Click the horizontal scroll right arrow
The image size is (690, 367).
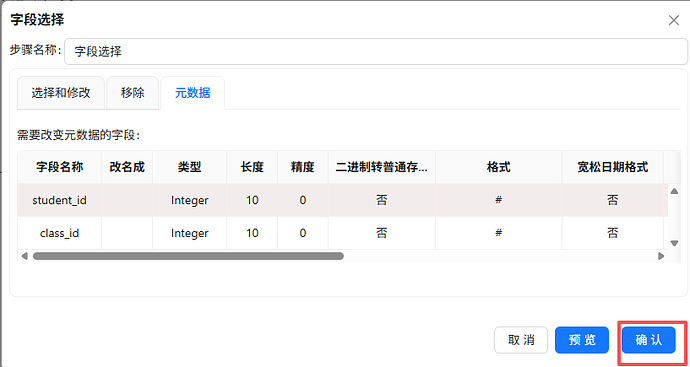(x=661, y=256)
